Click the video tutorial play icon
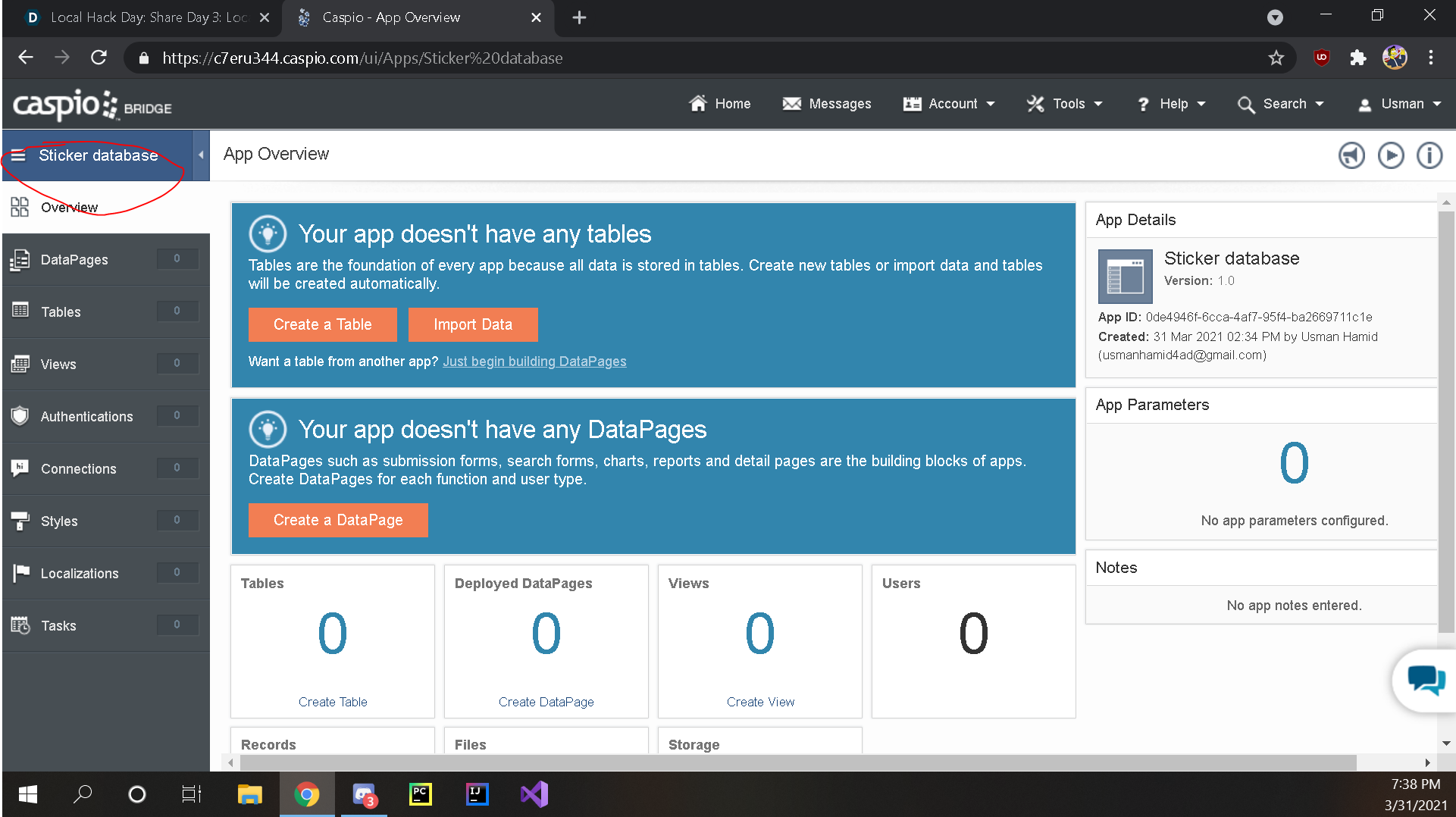 1391,155
